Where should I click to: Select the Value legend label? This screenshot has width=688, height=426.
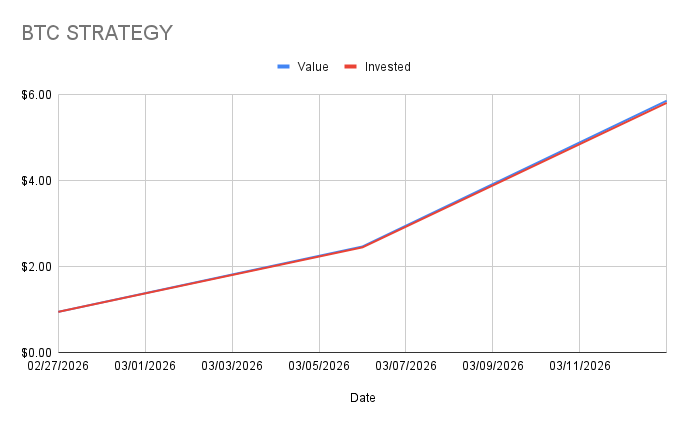coord(313,67)
